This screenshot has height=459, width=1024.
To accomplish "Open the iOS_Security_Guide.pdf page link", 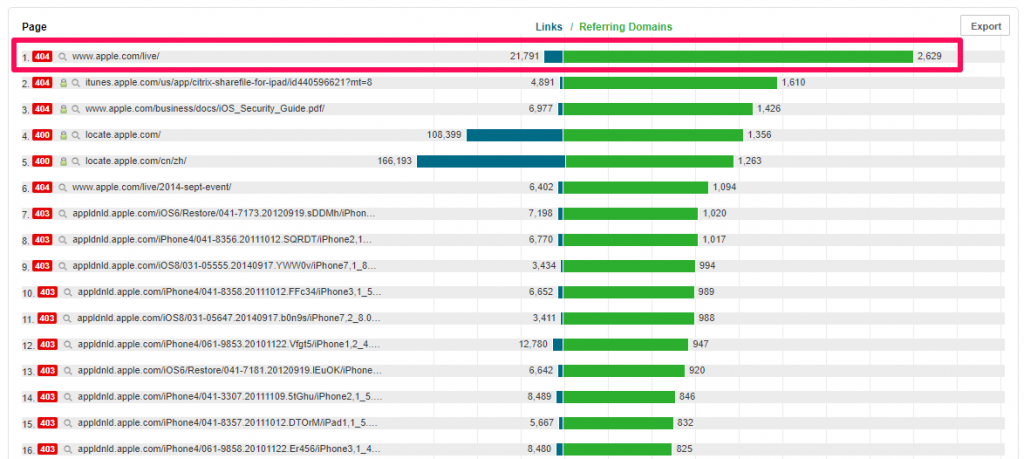I will [205, 109].
